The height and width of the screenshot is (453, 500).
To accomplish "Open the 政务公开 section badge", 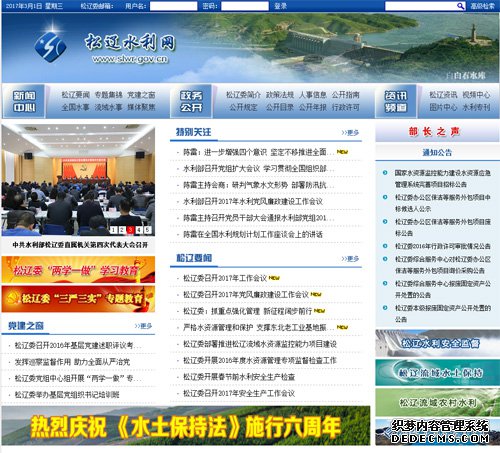I will [x=191, y=101].
